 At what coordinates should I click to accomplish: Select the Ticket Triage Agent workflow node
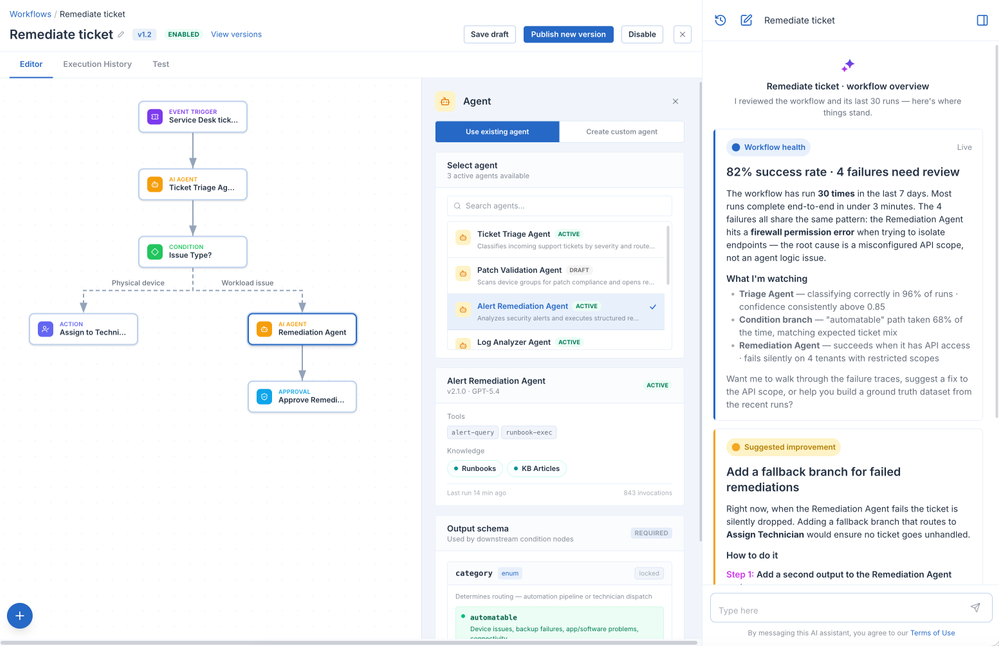tap(193, 184)
